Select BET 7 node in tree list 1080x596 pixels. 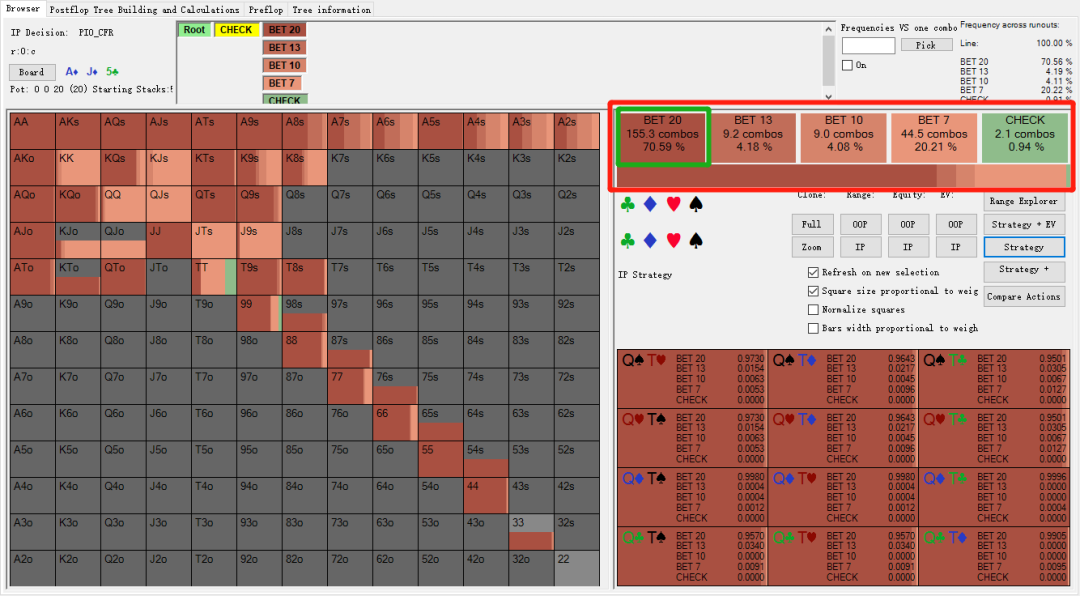(282, 83)
